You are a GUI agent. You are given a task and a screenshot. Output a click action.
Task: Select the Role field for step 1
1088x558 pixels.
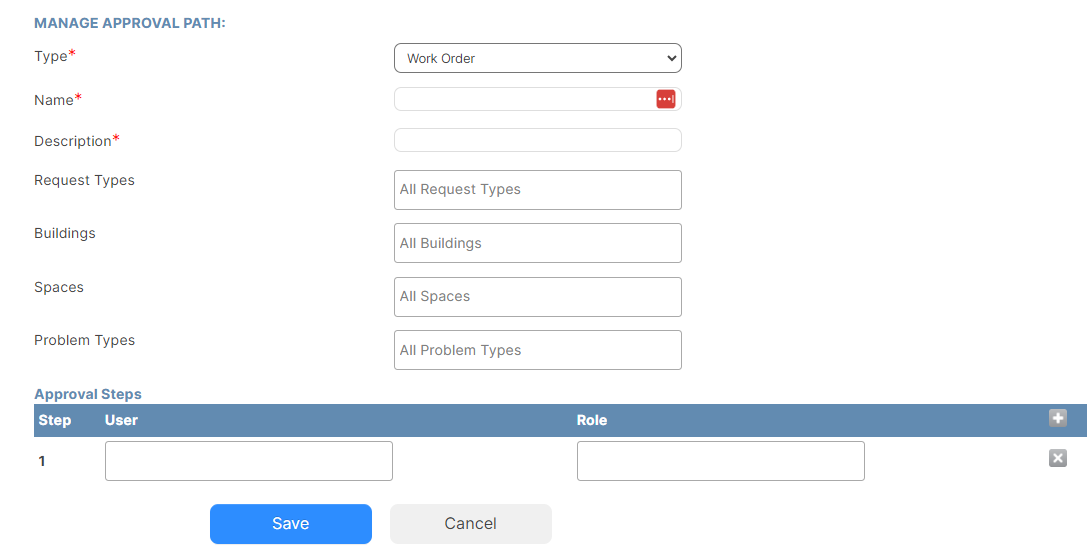(x=721, y=461)
